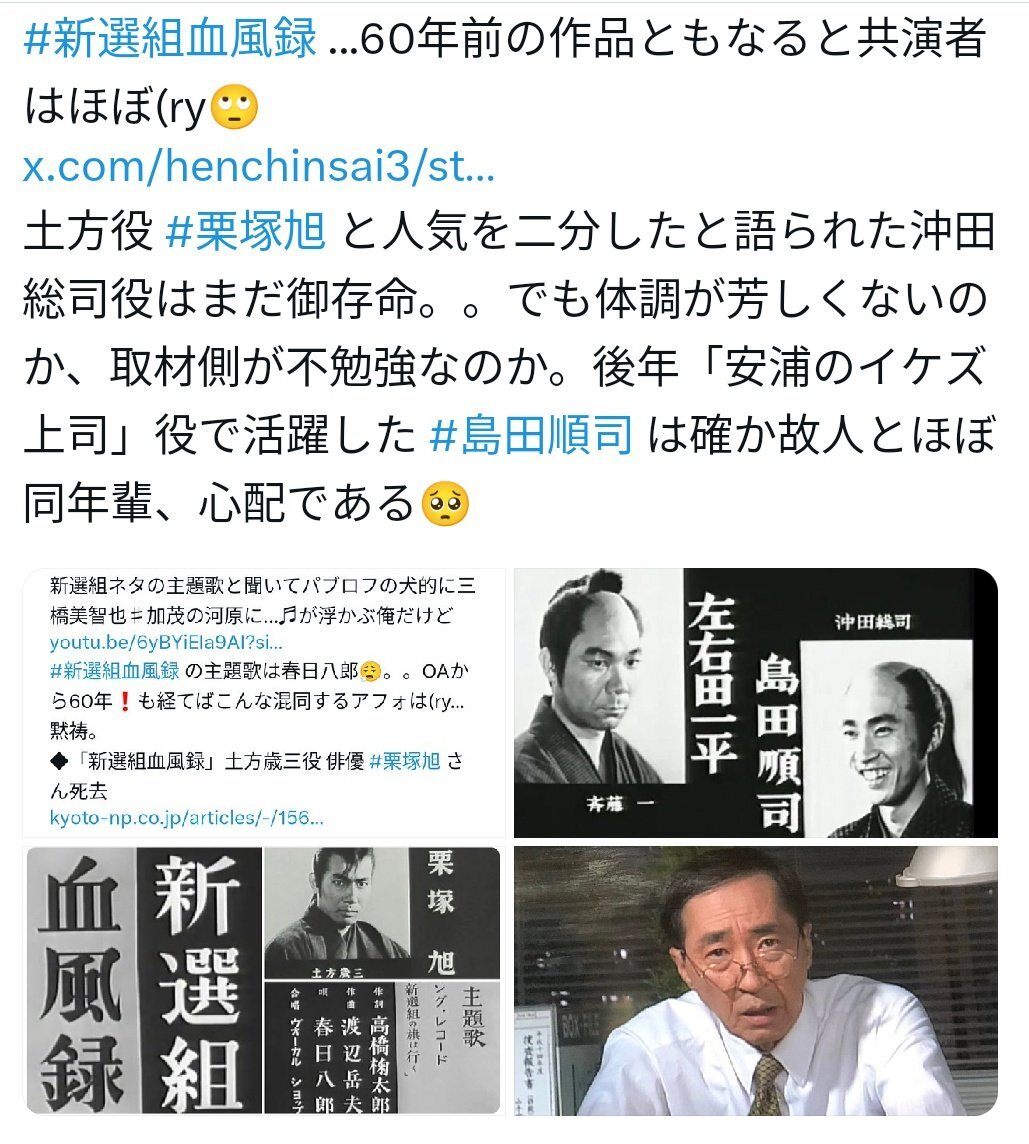Open the x.com/henchinsai3 link
This screenshot has height=1144, width=1029.
coord(259,166)
